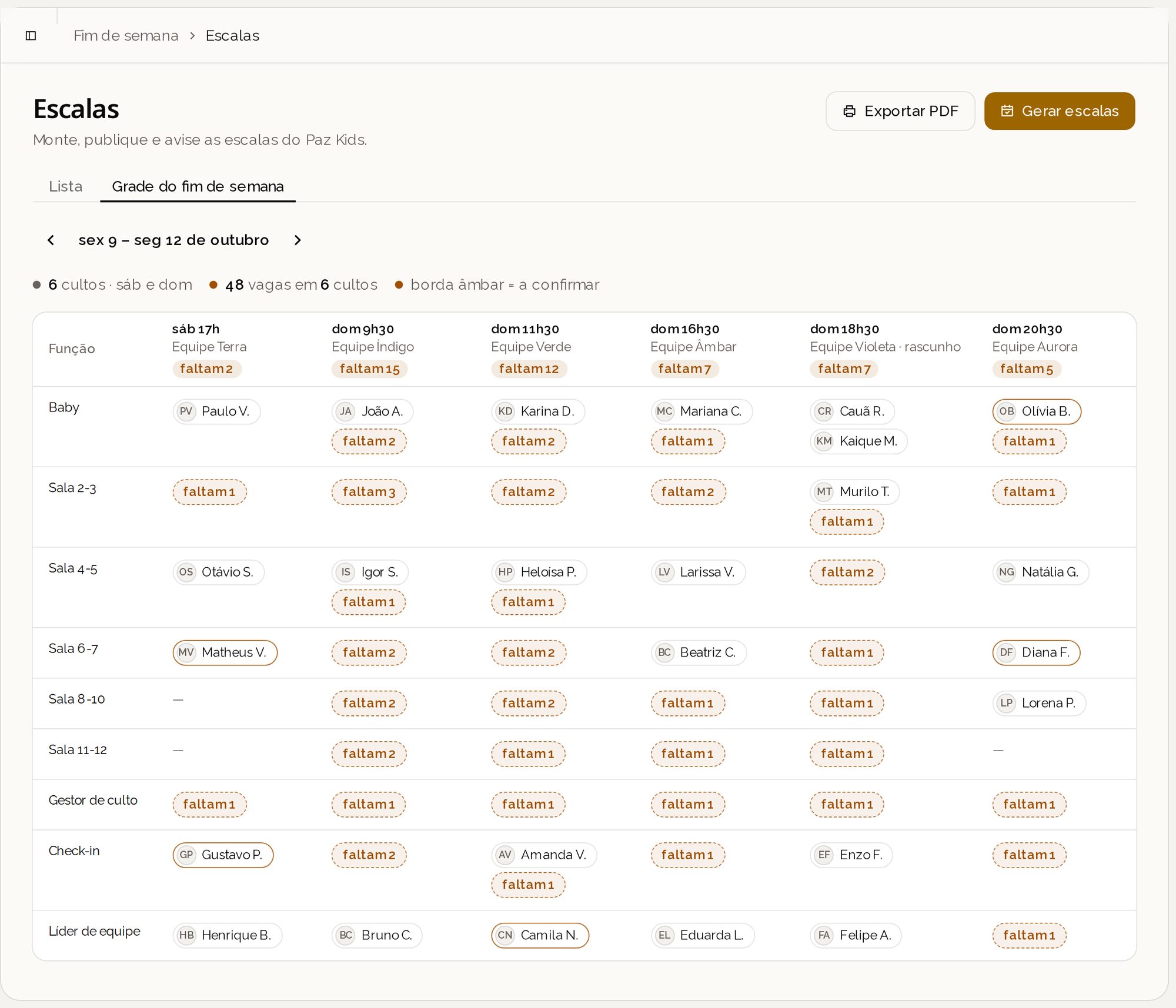1176x1008 pixels.
Task: Click the Exportar PDF button
Action: pyautogui.click(x=900, y=111)
